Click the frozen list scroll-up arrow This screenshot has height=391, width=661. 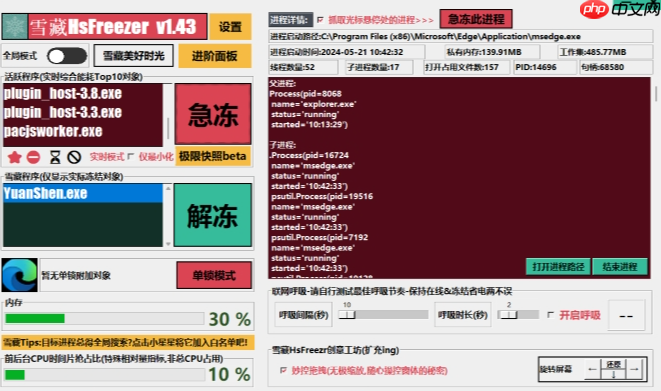[x=168, y=188]
